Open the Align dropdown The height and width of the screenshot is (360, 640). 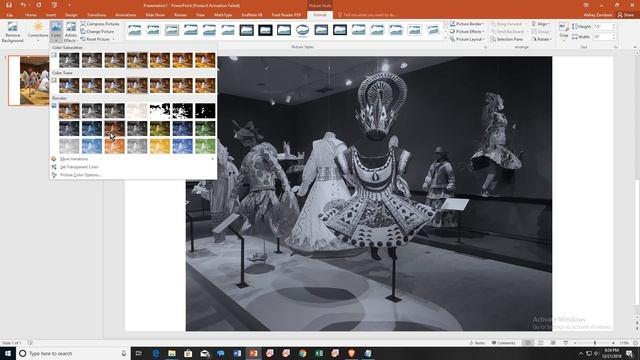click(541, 24)
